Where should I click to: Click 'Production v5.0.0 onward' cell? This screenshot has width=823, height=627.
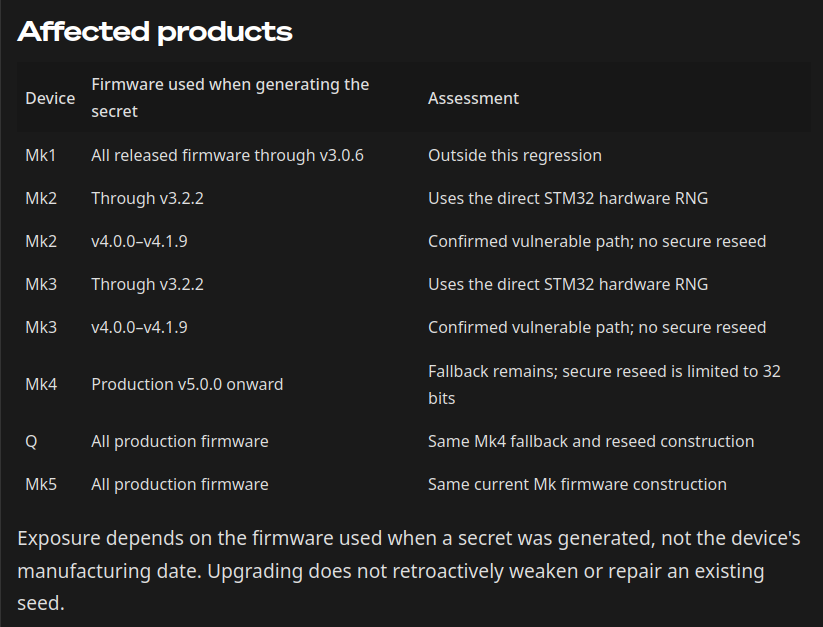[x=187, y=385]
